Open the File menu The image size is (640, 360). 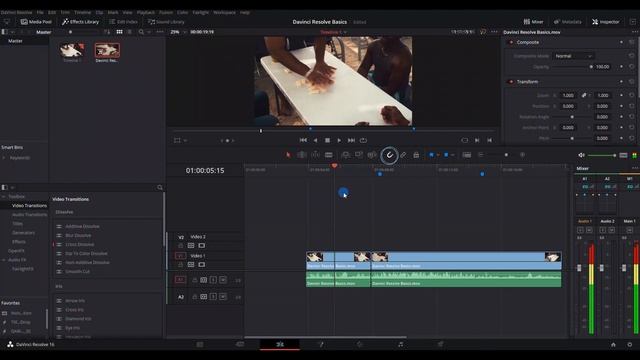pyautogui.click(x=40, y=13)
